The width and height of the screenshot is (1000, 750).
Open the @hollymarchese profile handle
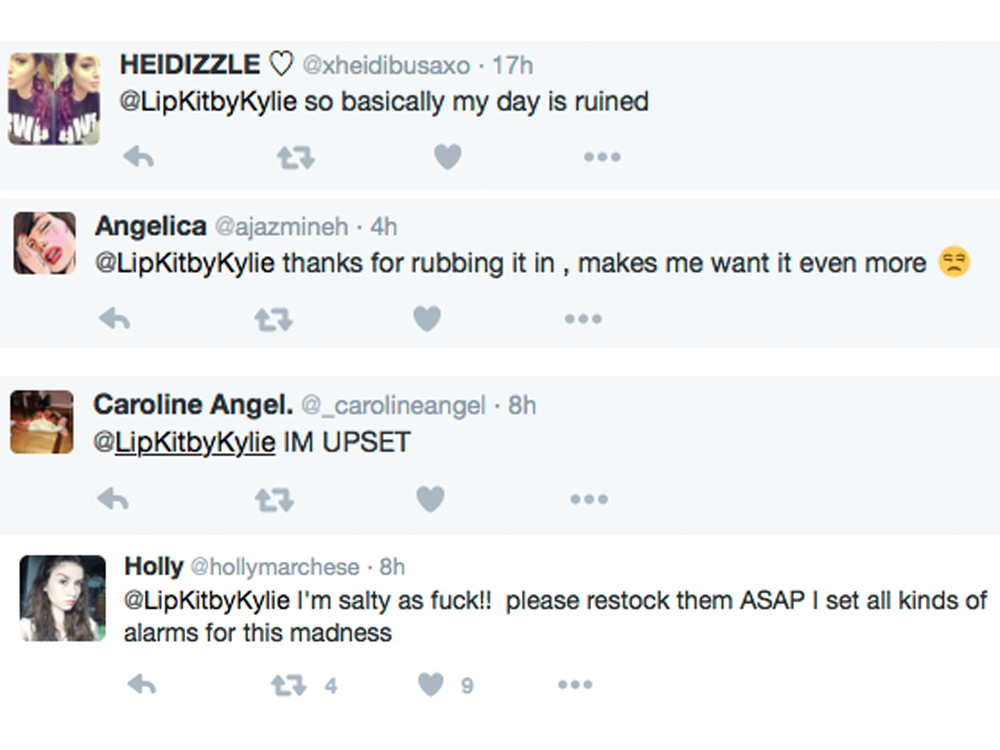click(x=274, y=567)
